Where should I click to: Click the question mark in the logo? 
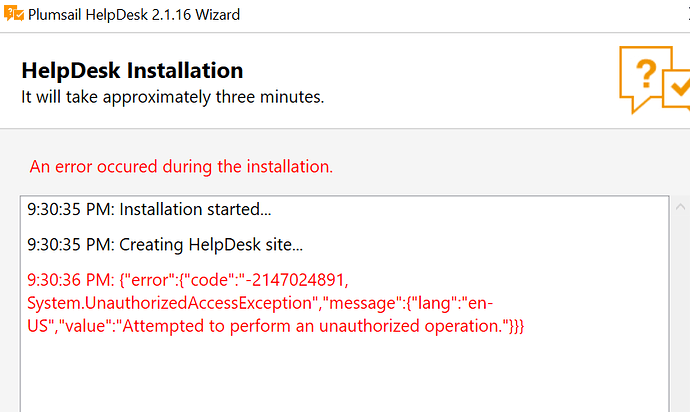646,73
